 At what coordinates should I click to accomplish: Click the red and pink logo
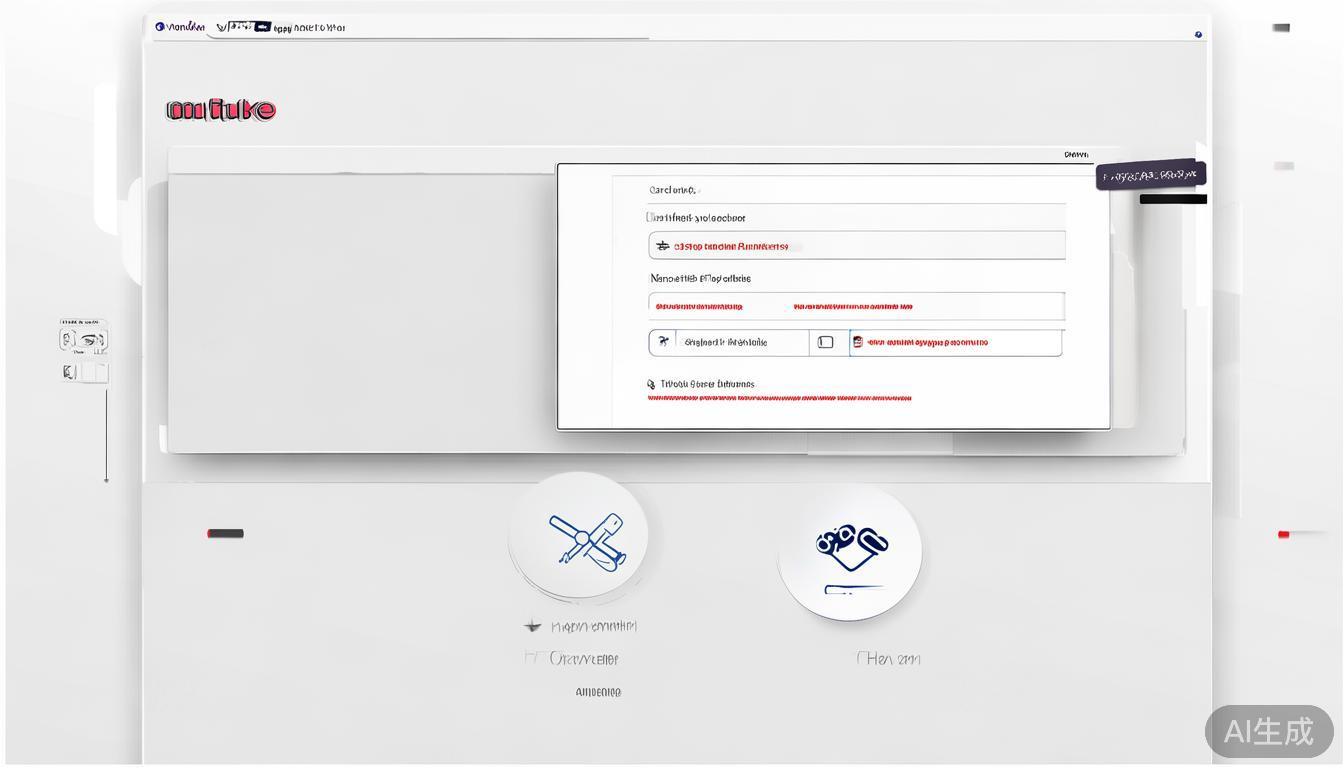pyautogui.click(x=221, y=110)
